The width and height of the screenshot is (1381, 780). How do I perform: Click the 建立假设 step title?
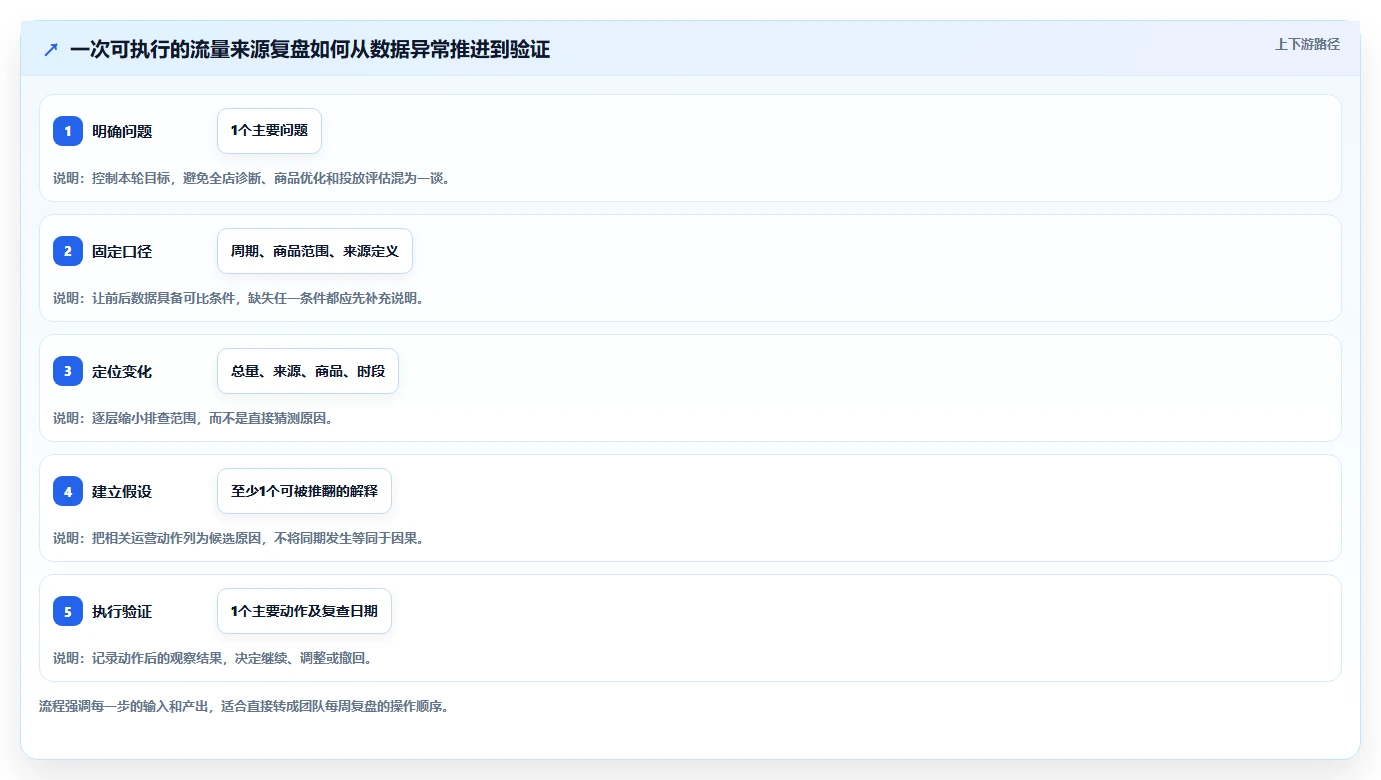[122, 491]
